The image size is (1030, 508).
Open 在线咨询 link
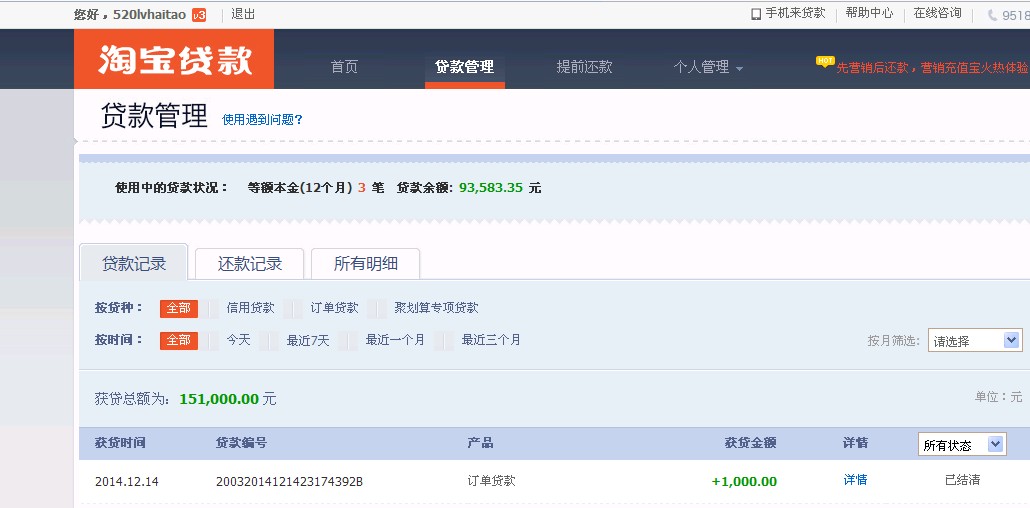[x=937, y=13]
